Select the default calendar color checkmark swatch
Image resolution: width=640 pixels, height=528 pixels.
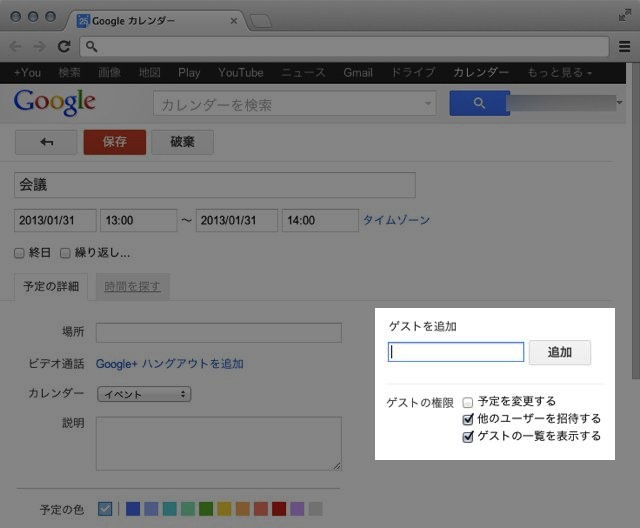105,509
